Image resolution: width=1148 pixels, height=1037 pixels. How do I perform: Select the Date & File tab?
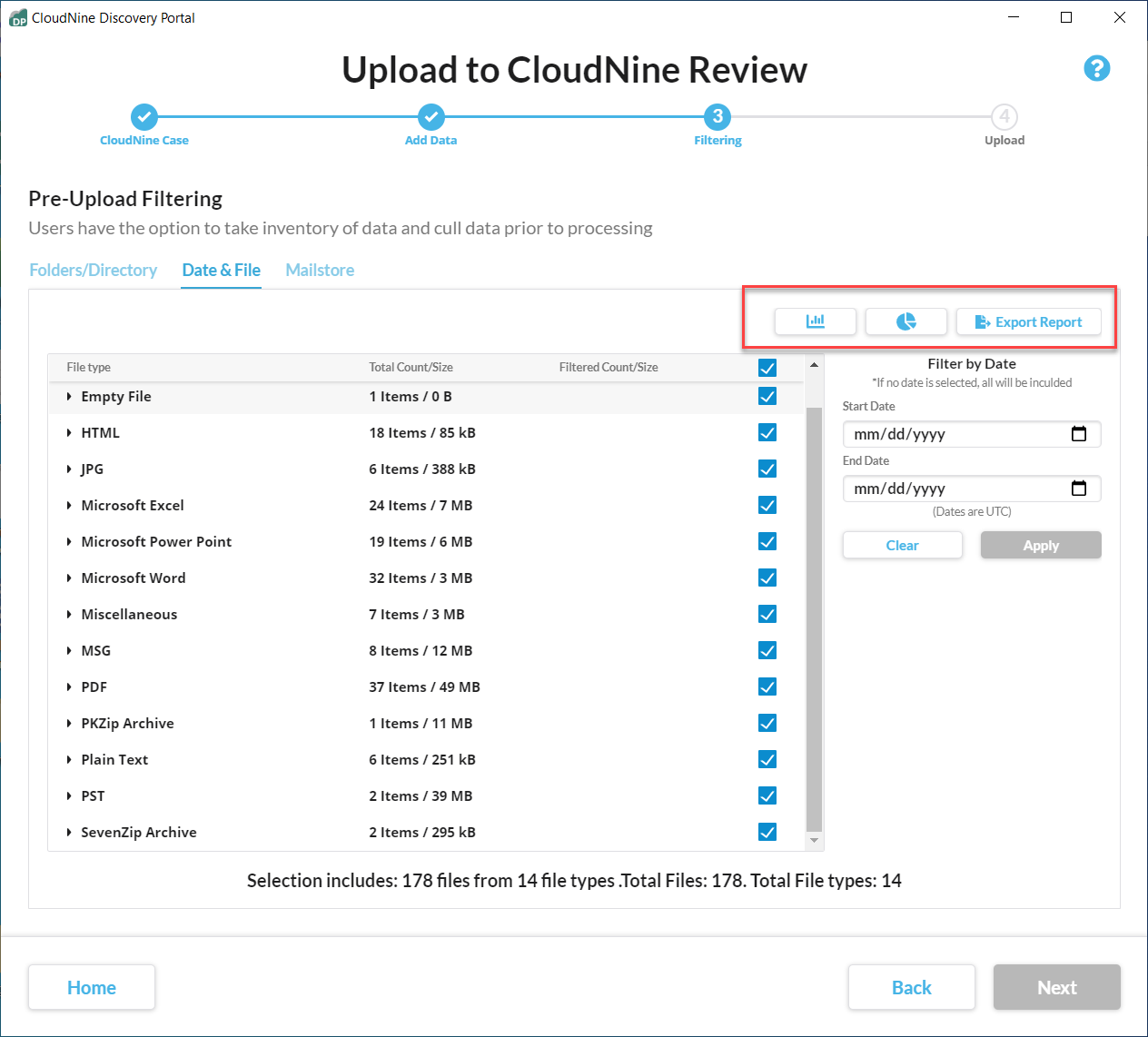[x=221, y=270]
